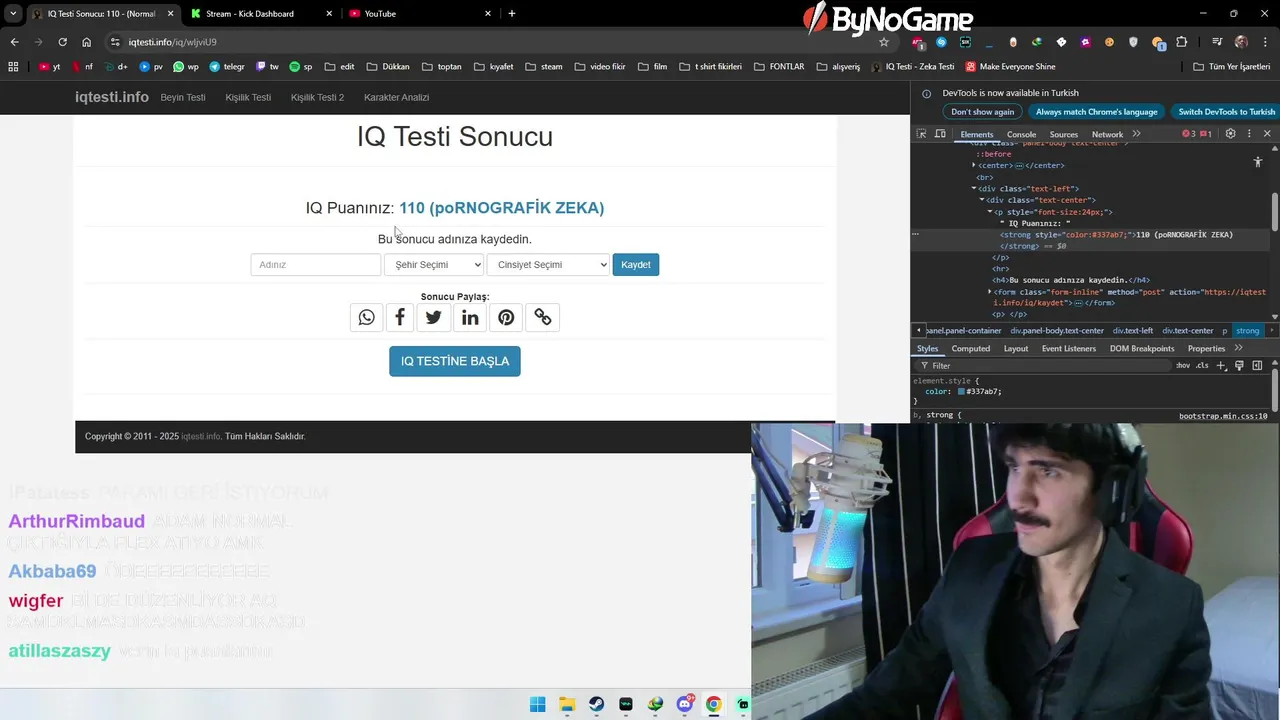
Task: Click Don't show again button
Action: (x=982, y=112)
